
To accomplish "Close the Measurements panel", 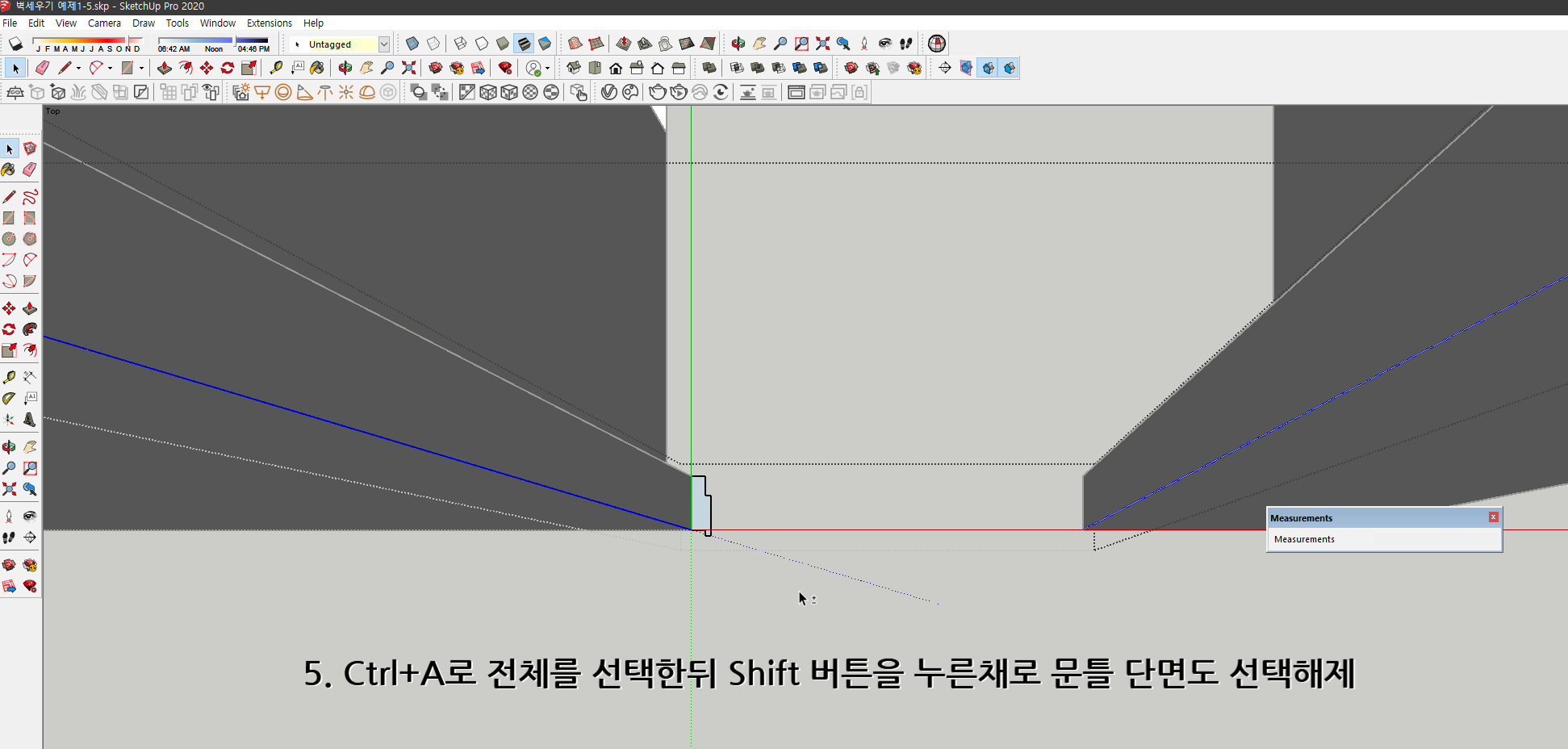I will pos(1494,517).
